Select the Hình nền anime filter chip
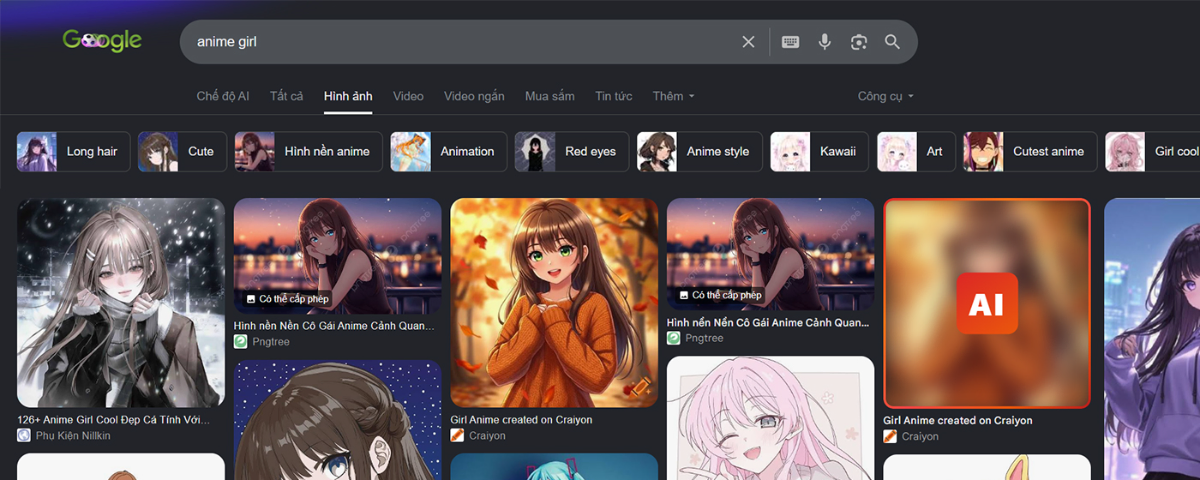The width and height of the screenshot is (1200, 480). [308, 152]
